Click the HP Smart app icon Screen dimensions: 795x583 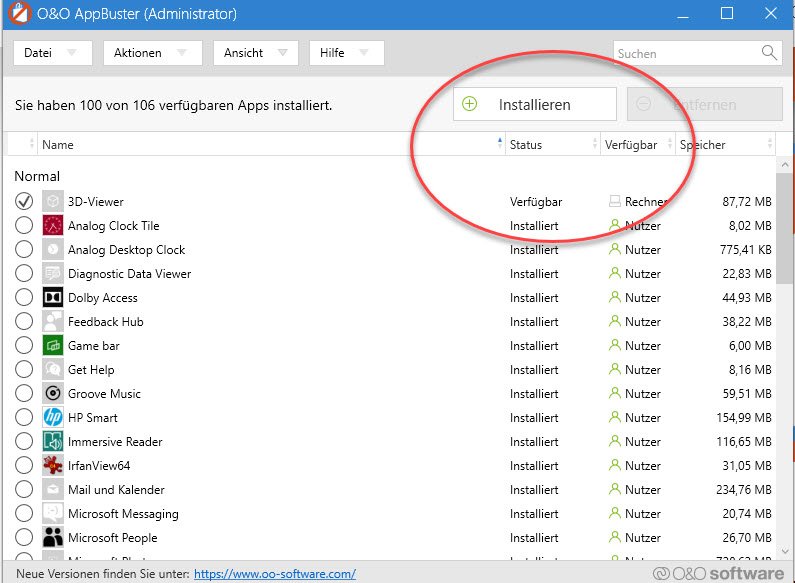[x=53, y=418]
